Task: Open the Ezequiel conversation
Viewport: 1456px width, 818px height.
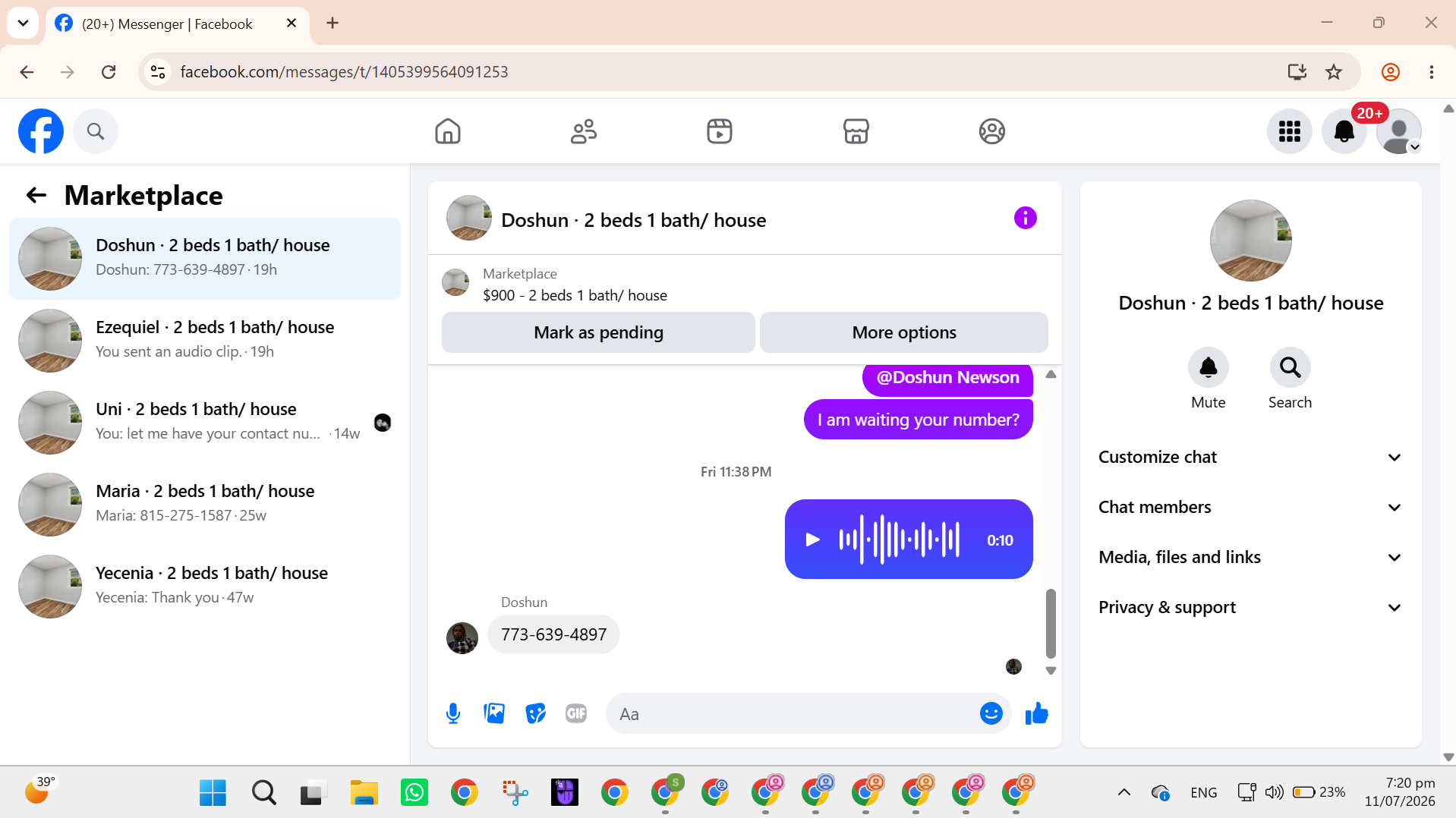Action: point(205,341)
